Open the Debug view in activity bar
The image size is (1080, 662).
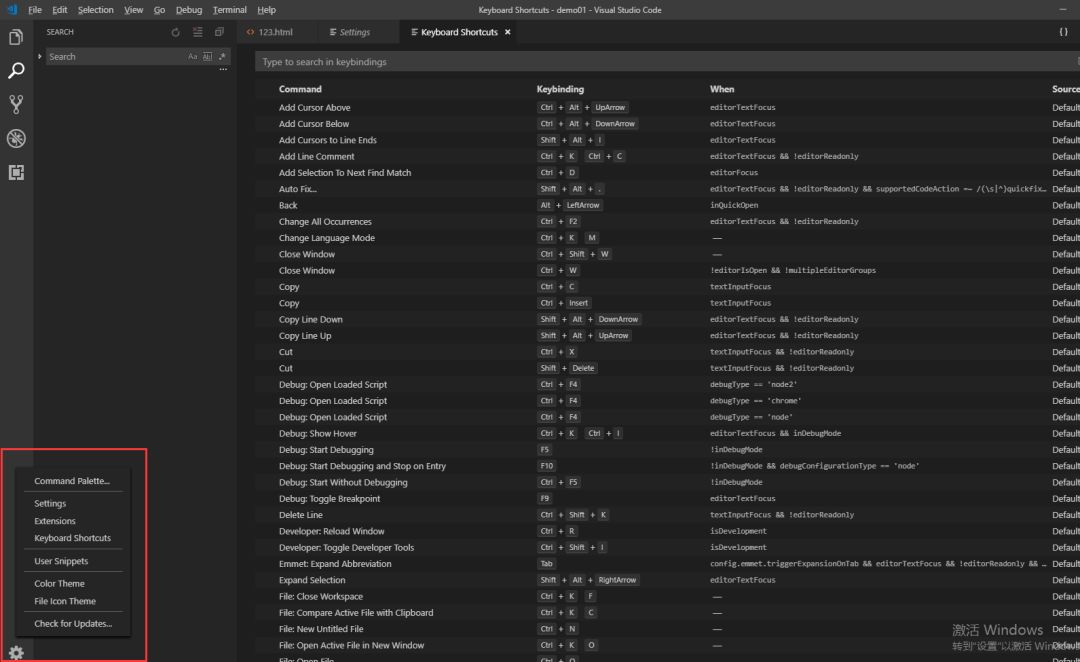16,138
